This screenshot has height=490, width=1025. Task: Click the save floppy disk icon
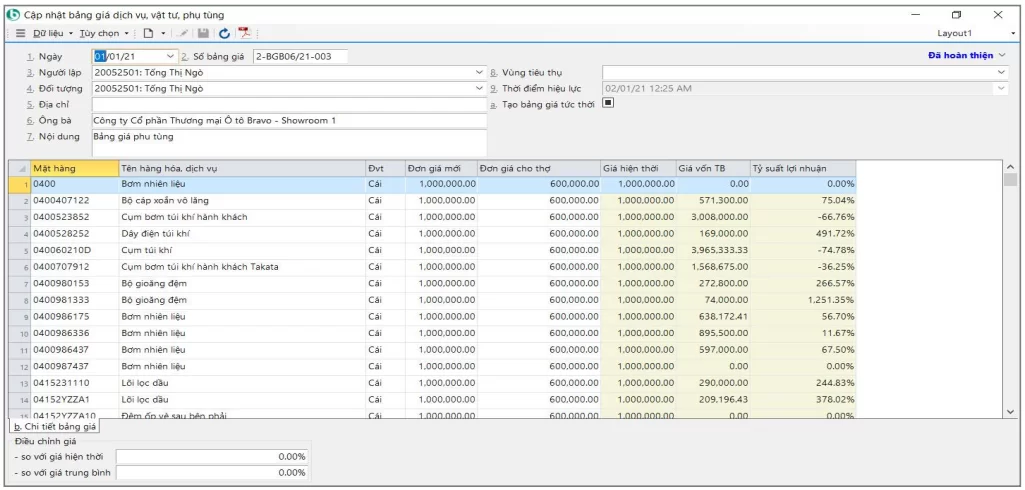(x=204, y=33)
